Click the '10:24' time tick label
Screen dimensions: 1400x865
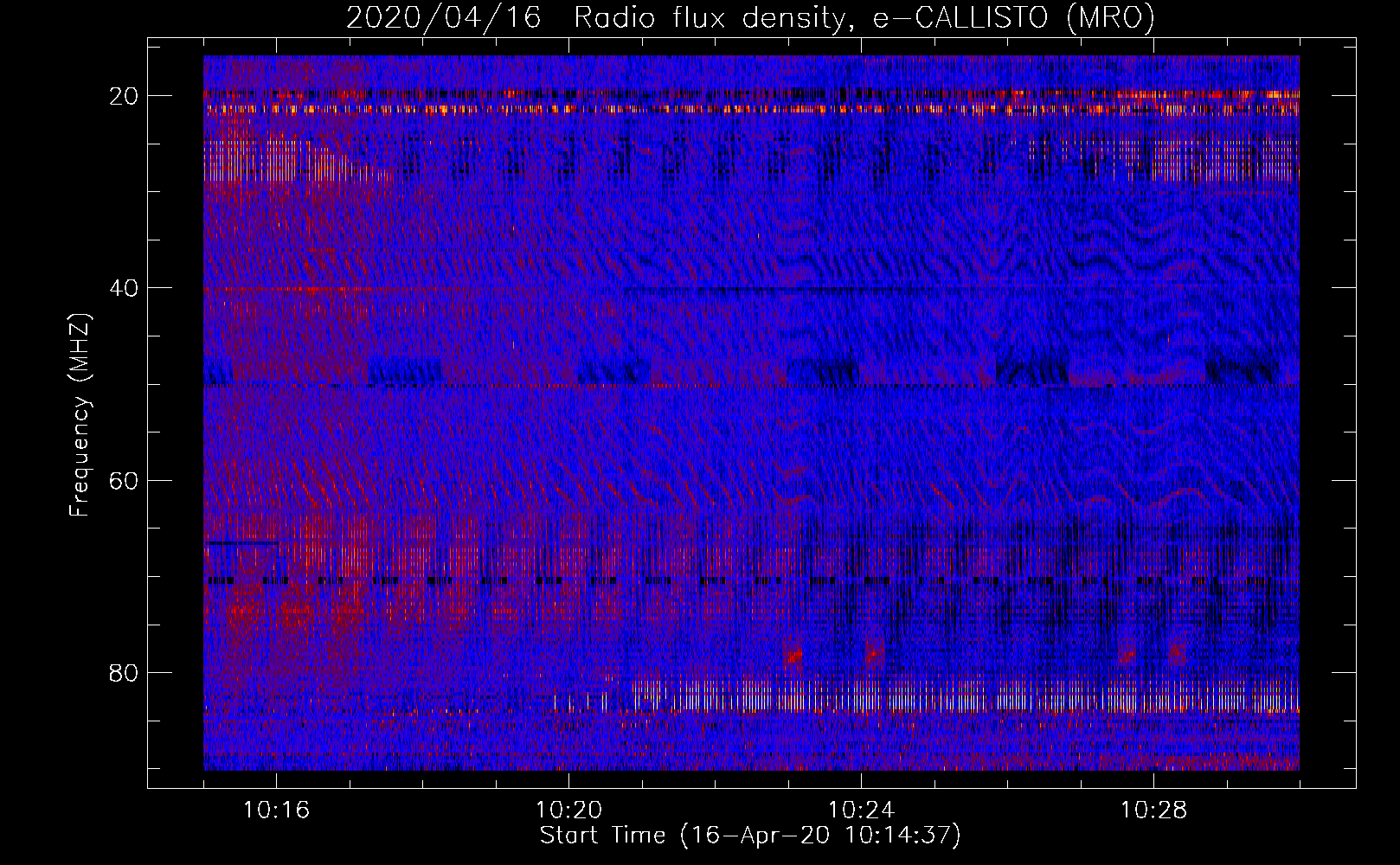[862, 810]
